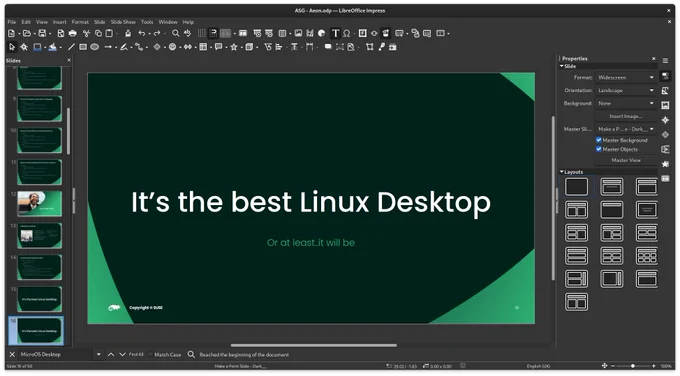Open the Navigator compass icon in sidebar
Screen dimensions: 680x376
pyautogui.click(x=665, y=120)
